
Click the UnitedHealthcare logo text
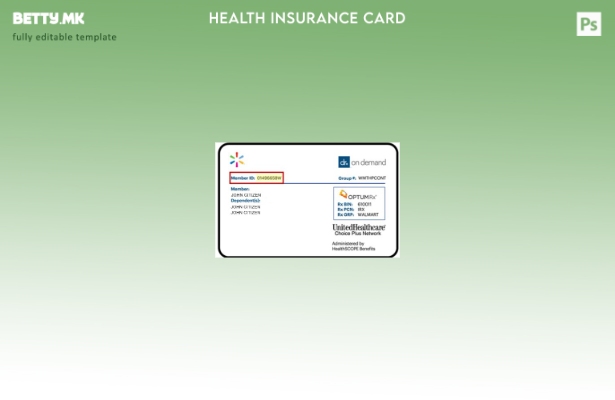tap(358, 227)
